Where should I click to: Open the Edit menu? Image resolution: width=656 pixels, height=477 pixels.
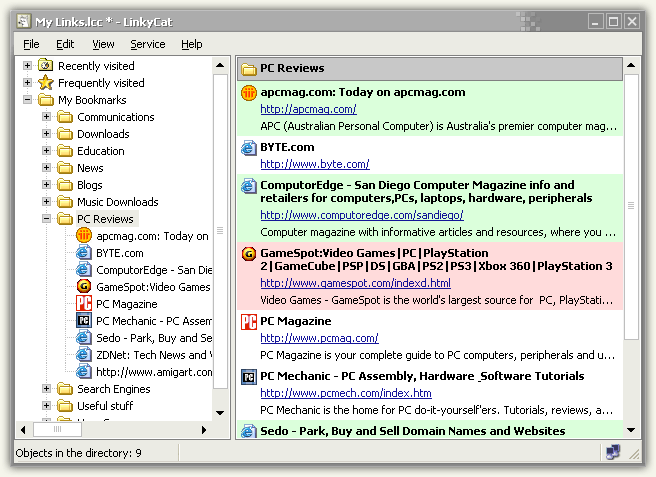click(65, 44)
